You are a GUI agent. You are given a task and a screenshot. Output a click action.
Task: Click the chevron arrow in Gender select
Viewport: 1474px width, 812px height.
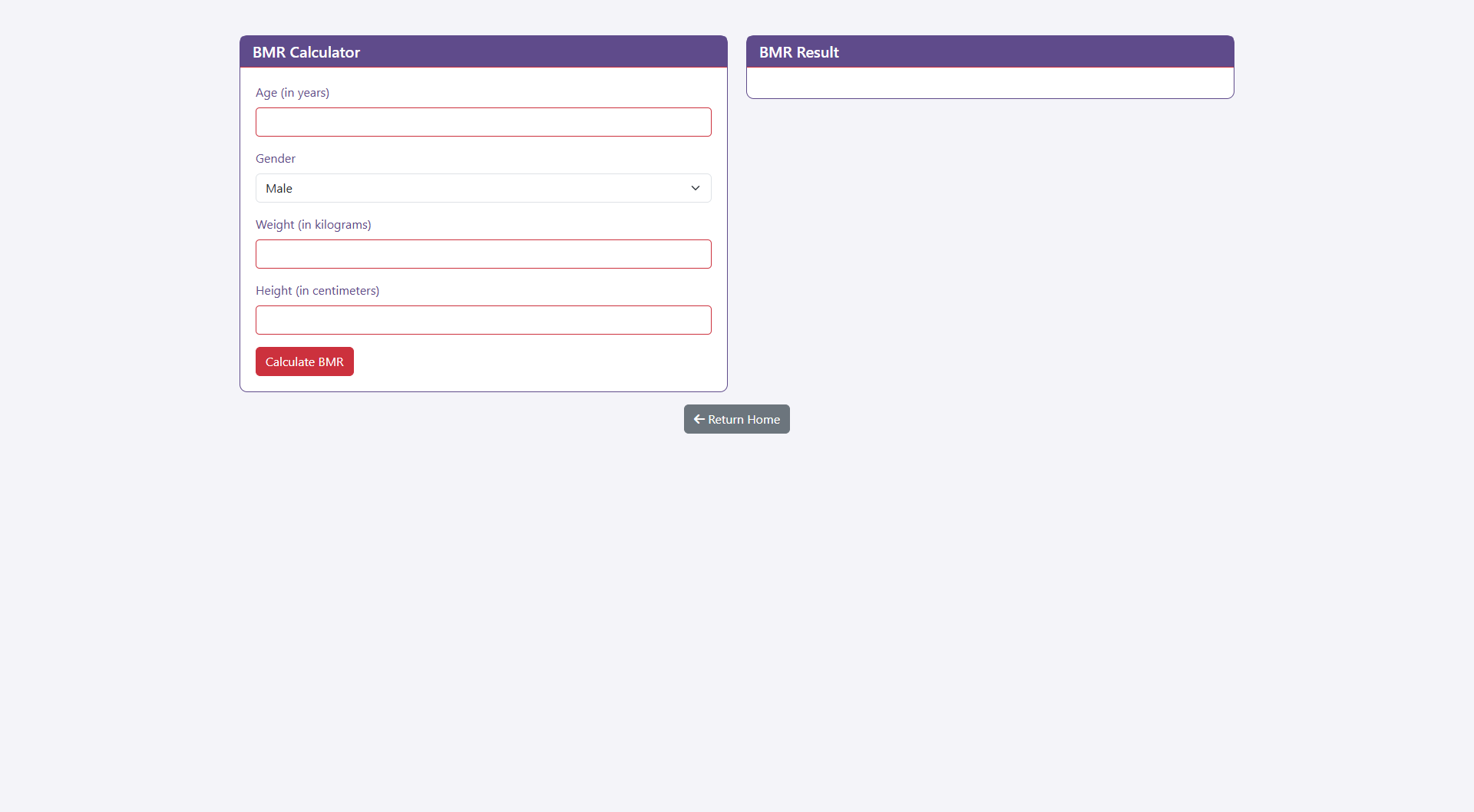point(695,188)
